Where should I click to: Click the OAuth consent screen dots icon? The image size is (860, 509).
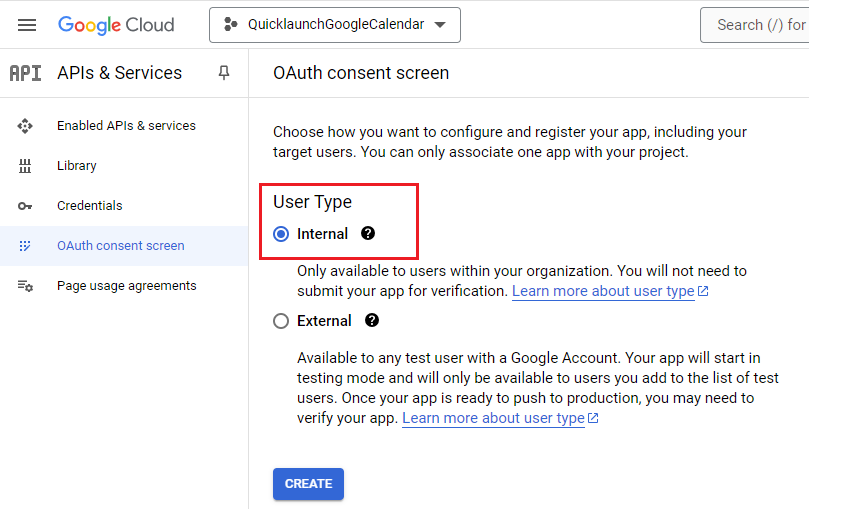(x=25, y=246)
